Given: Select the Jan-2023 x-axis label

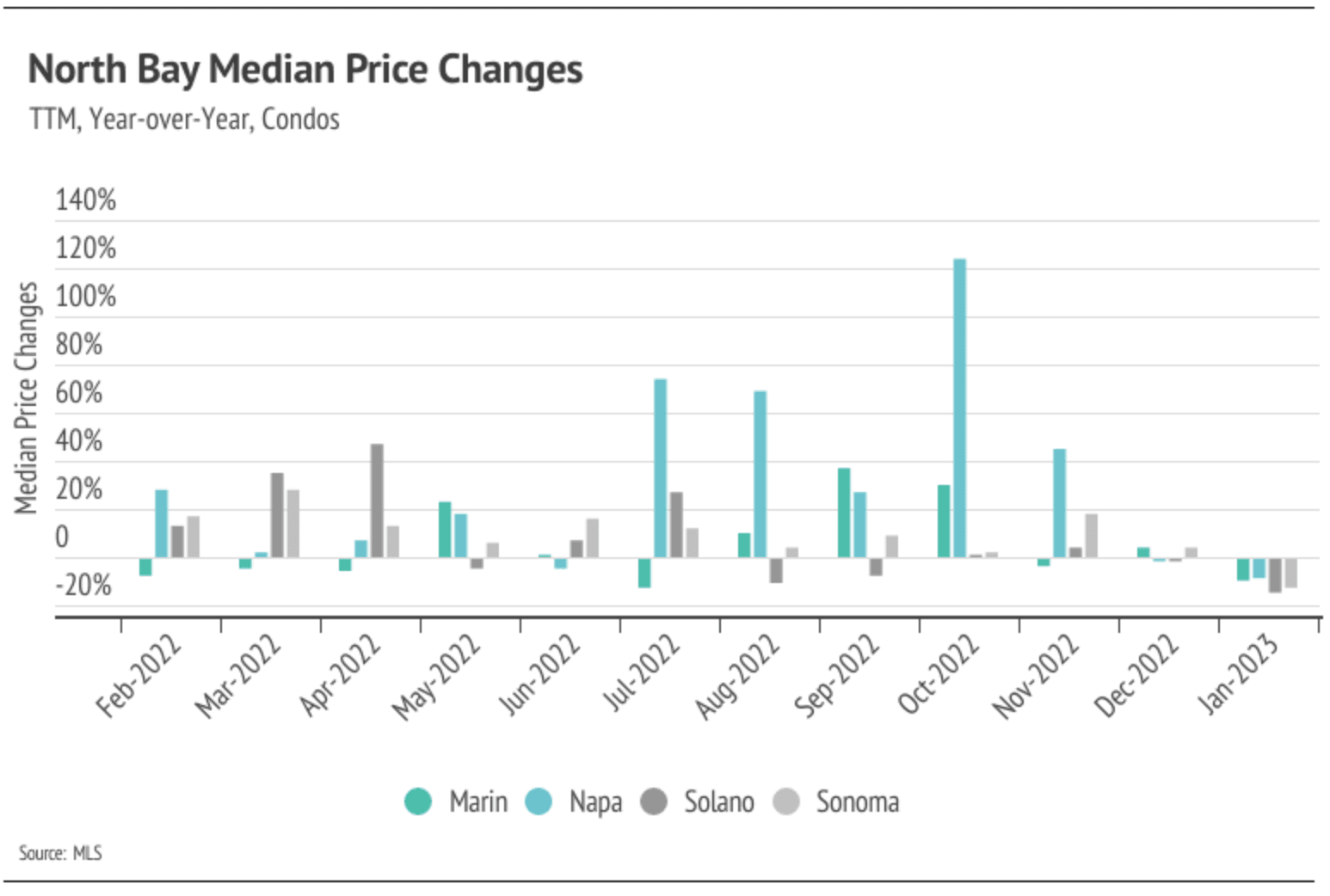Looking at the screenshot, I should [1237, 676].
